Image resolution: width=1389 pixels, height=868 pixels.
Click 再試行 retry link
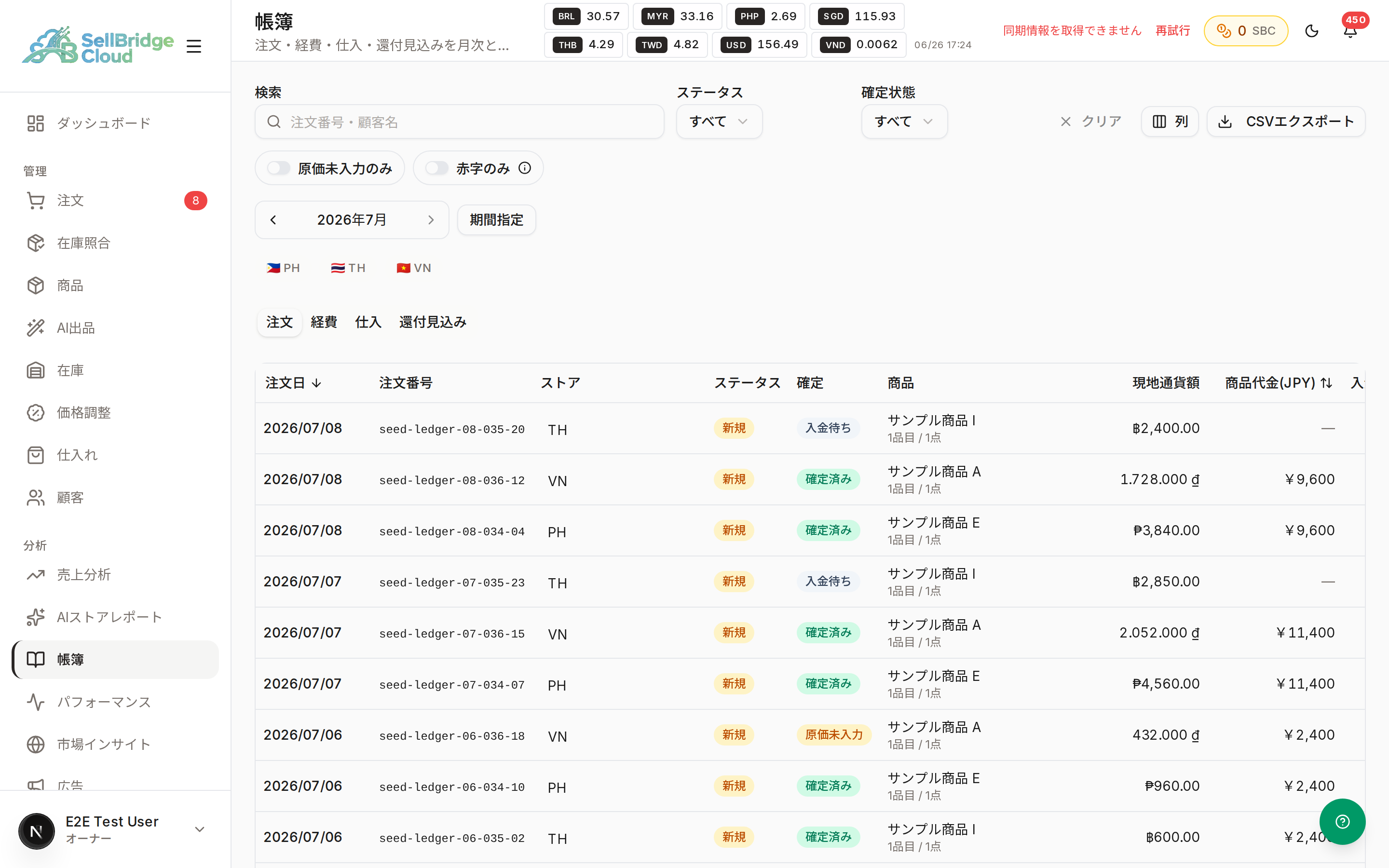pyautogui.click(x=1172, y=30)
